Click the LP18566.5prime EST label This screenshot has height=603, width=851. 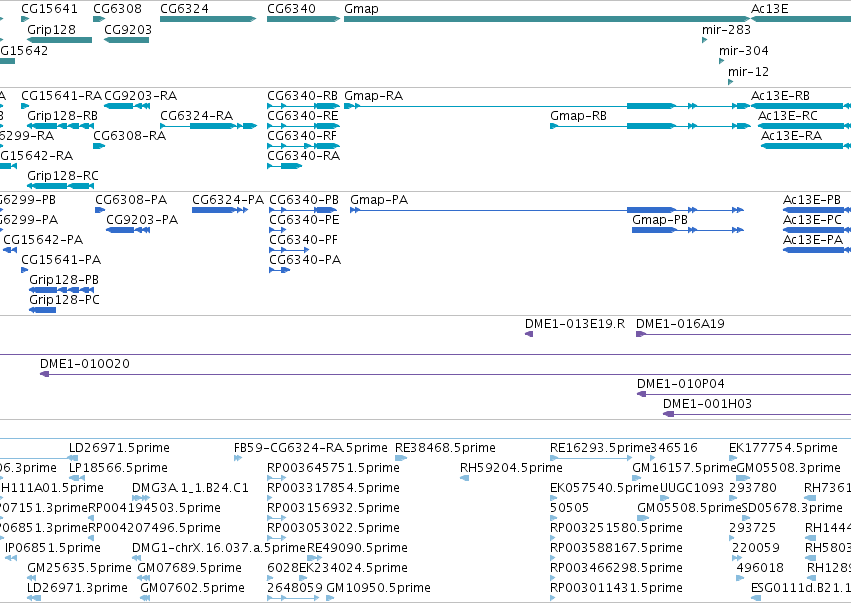tap(118, 468)
